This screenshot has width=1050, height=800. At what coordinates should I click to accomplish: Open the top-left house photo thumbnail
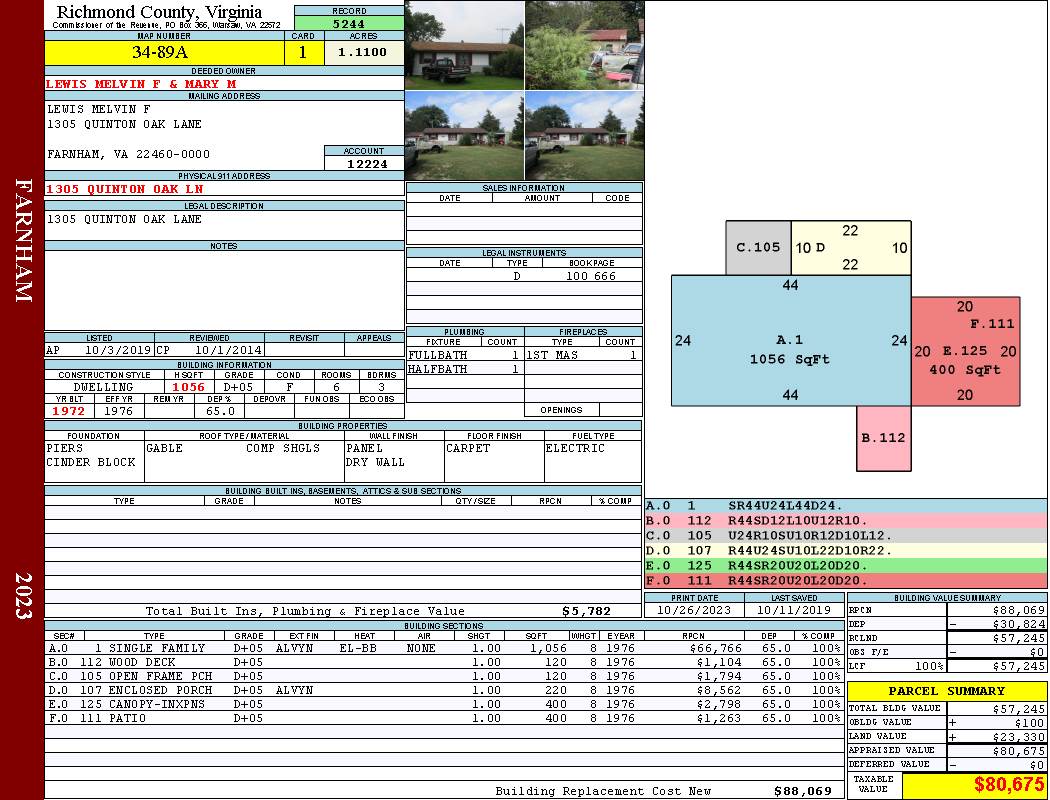[465, 45]
